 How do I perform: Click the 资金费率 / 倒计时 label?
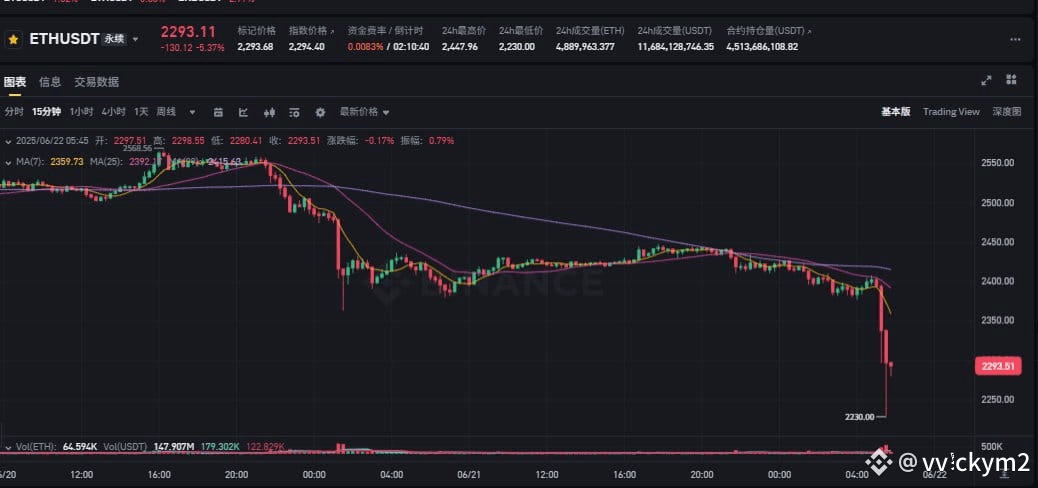[x=385, y=31]
